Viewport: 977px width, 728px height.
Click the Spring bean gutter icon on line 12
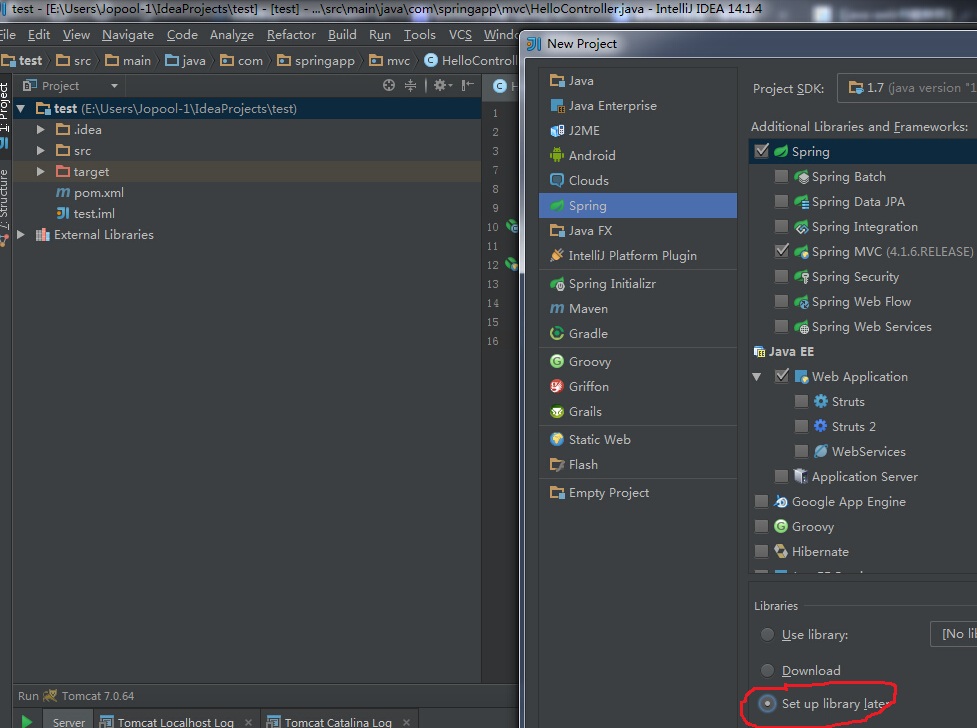click(512, 264)
